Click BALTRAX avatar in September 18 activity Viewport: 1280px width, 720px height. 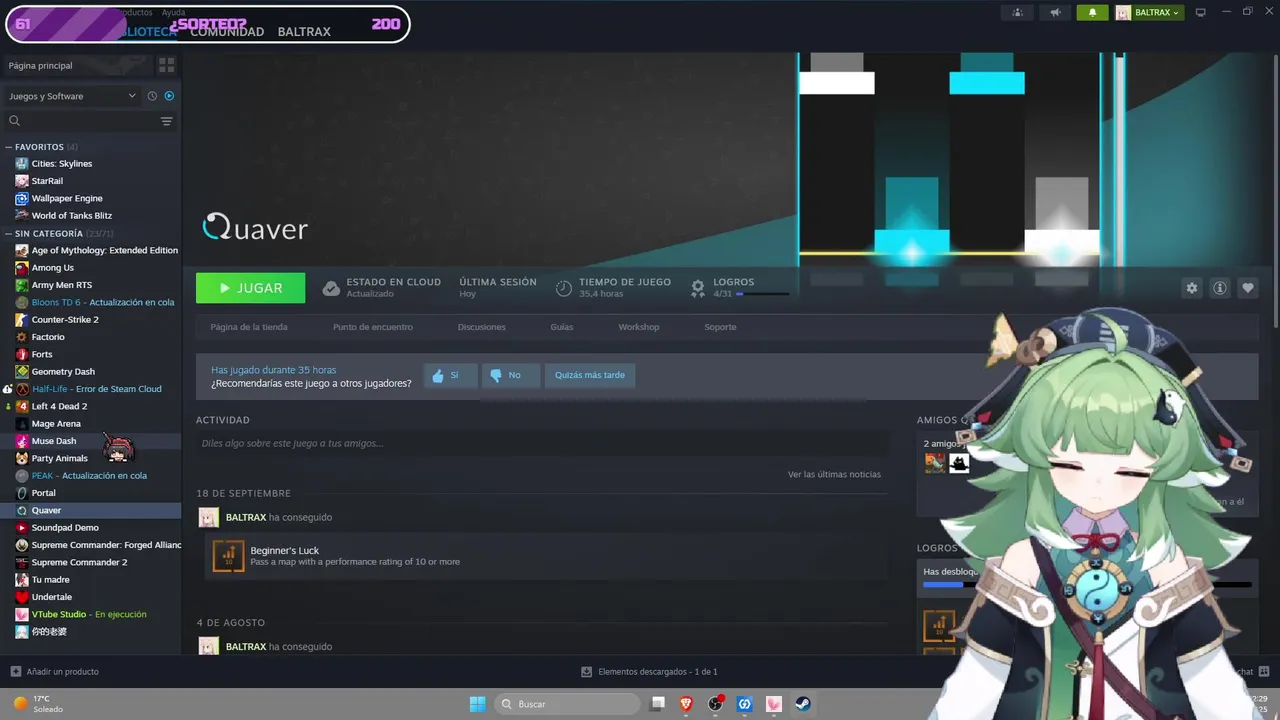coord(208,517)
